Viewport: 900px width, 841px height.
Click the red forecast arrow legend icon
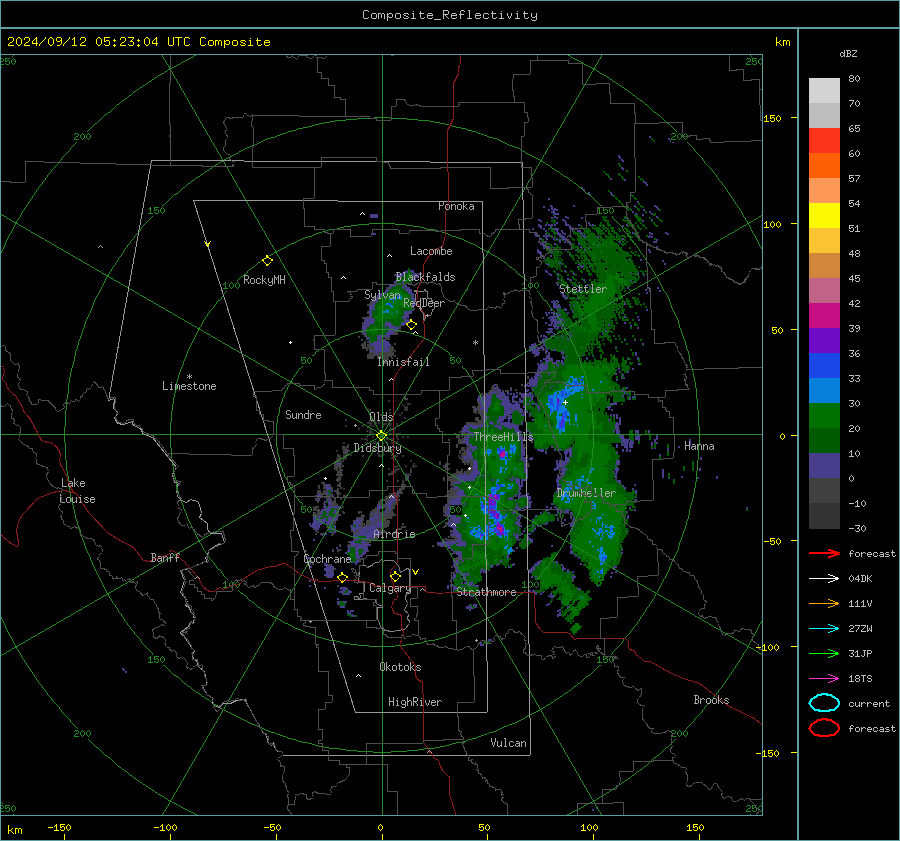[824, 553]
